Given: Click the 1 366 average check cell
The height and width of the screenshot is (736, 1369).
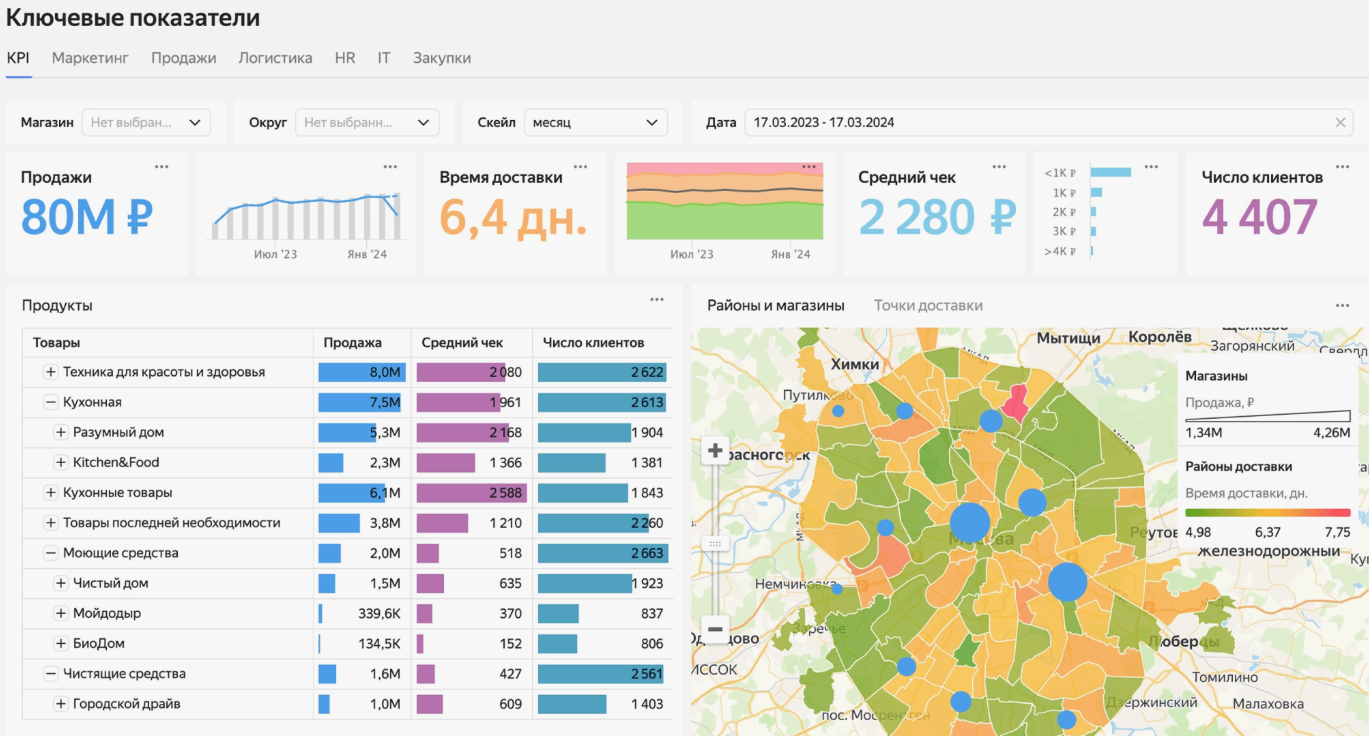Looking at the screenshot, I should coord(472,463).
